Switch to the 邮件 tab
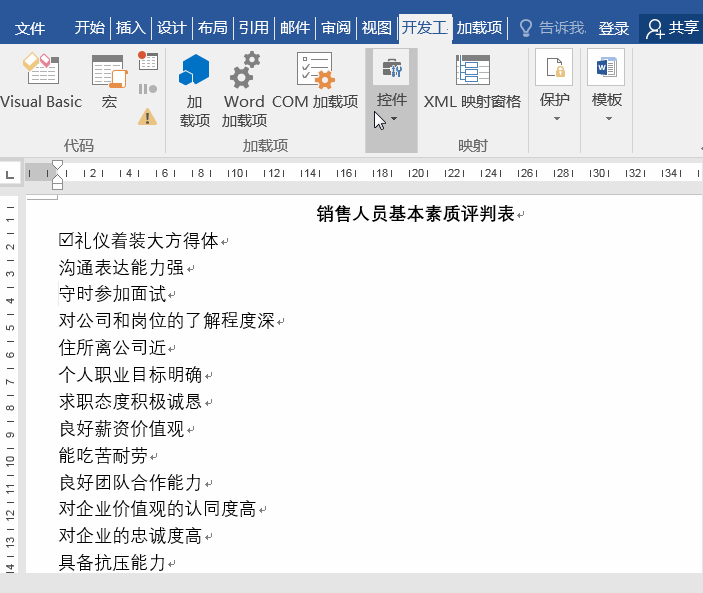 (x=295, y=28)
